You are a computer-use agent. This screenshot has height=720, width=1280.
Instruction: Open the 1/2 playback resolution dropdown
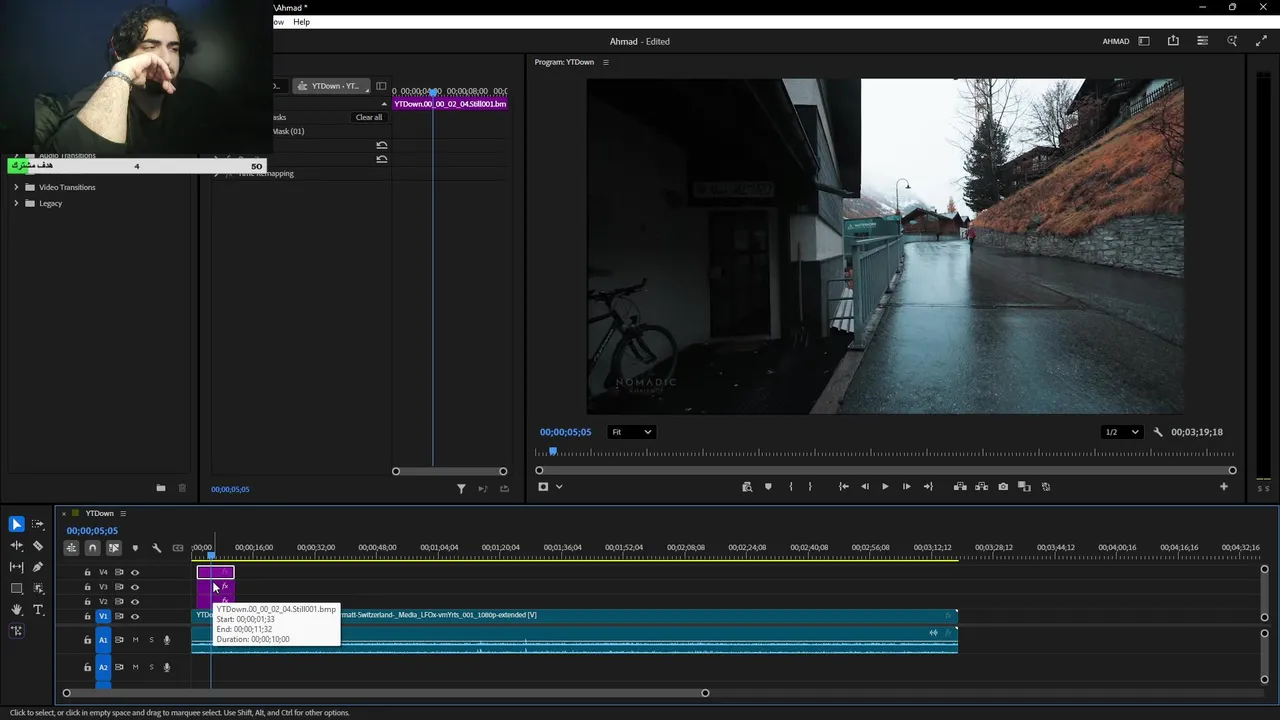coord(1121,432)
